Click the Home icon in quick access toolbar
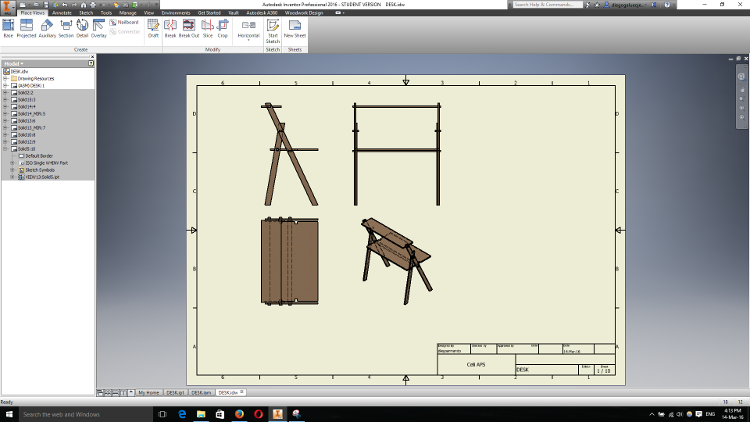750x422 pixels. click(83, 5)
